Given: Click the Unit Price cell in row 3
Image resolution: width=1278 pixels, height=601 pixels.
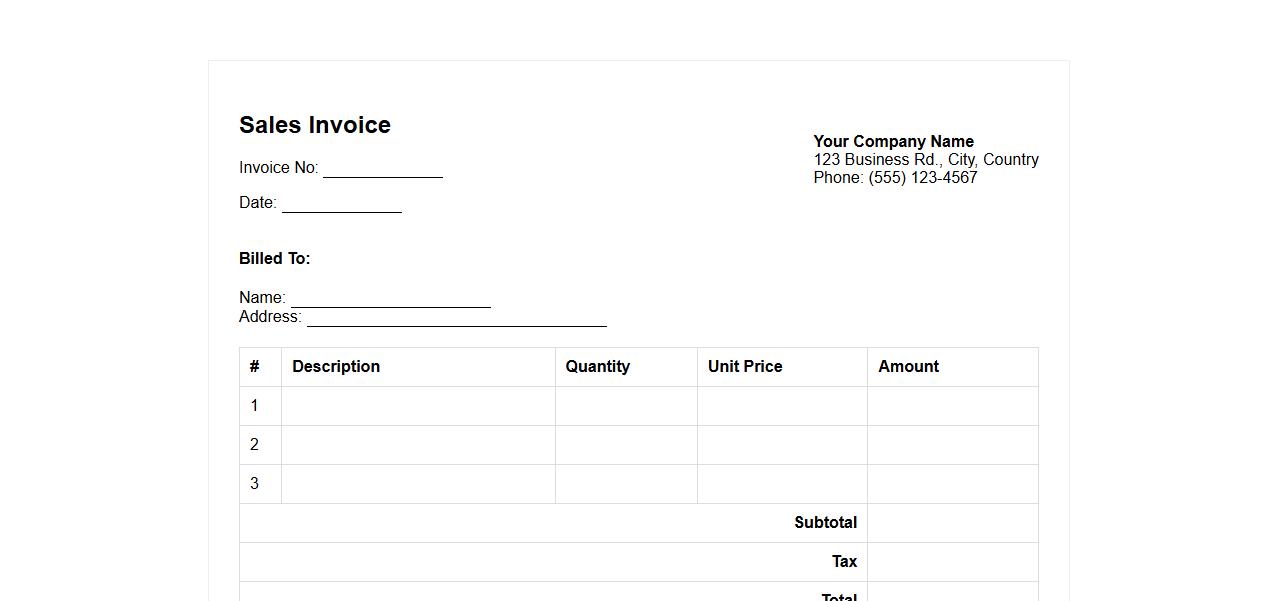Looking at the screenshot, I should [782, 484].
